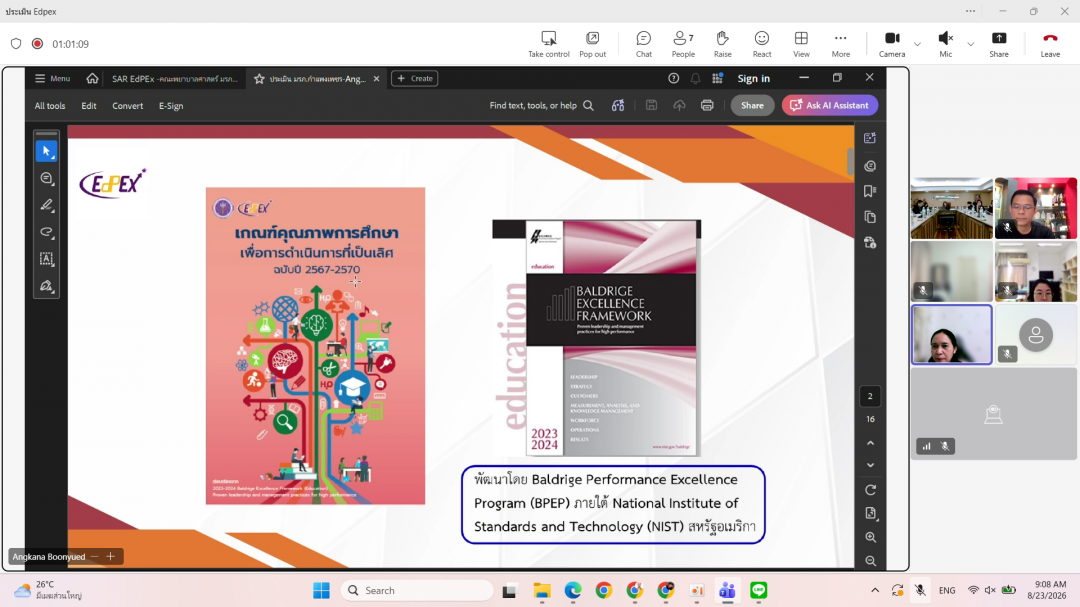The height and width of the screenshot is (607, 1080).
Task: Switch to the SAR EdPEx tab
Action: tap(174, 79)
